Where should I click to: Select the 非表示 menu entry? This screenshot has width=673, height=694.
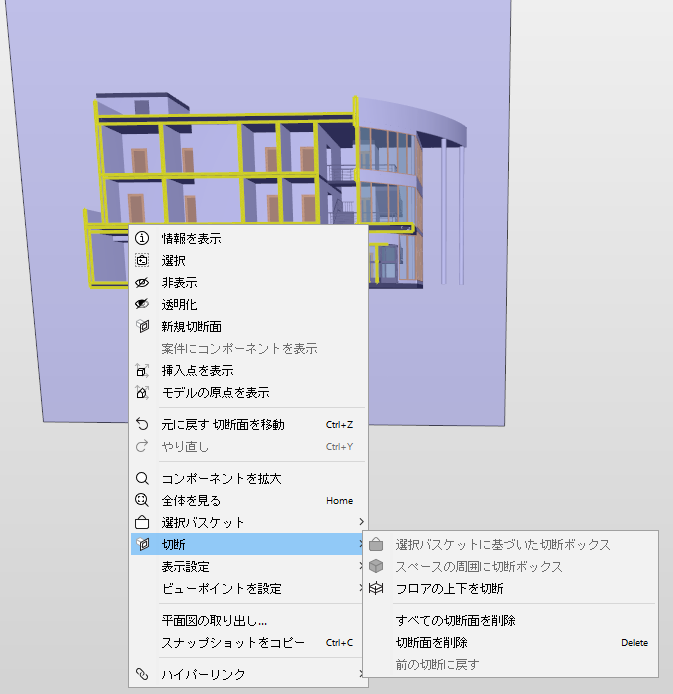pos(249,282)
